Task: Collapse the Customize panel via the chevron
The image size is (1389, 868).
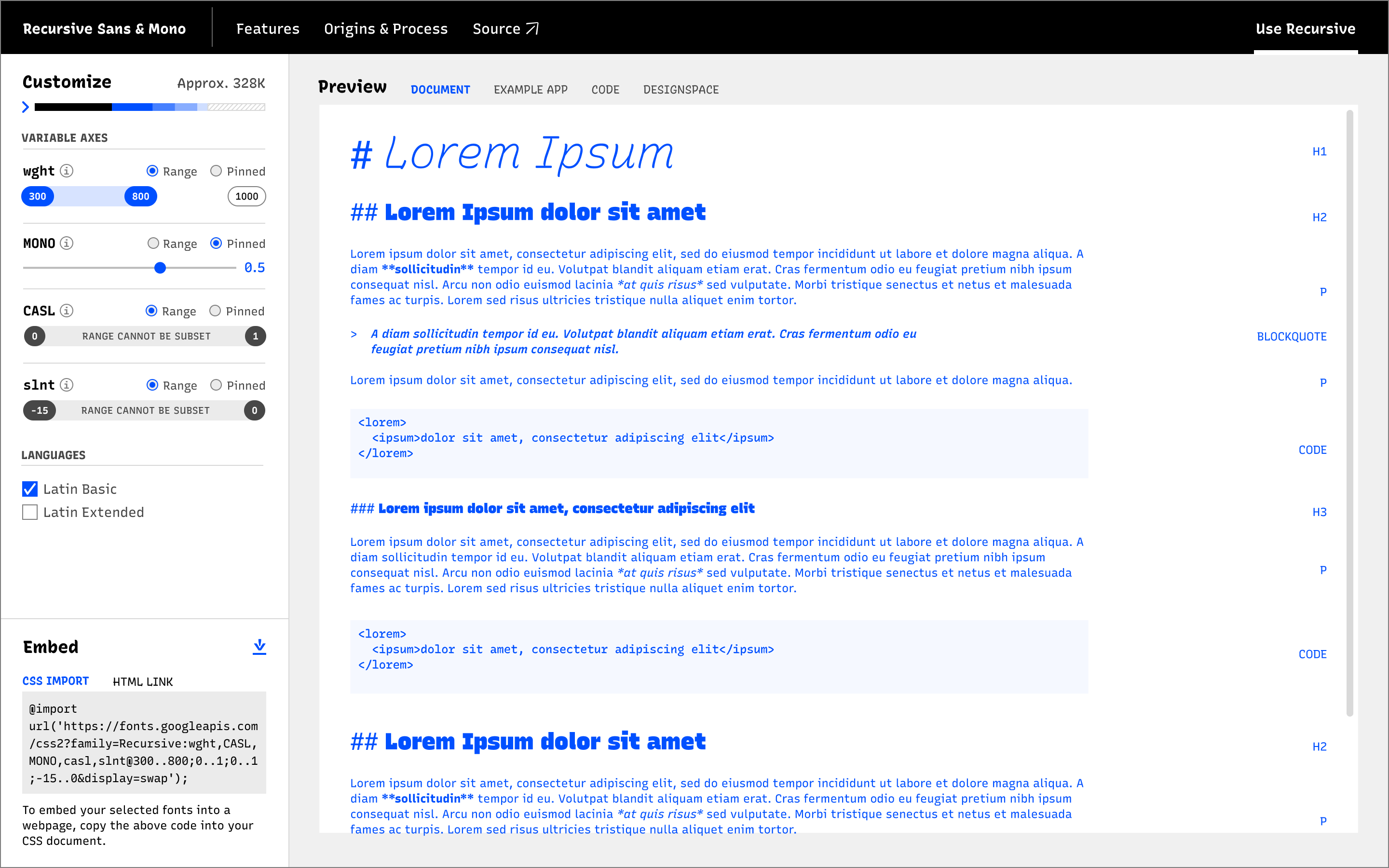Action: [25, 107]
